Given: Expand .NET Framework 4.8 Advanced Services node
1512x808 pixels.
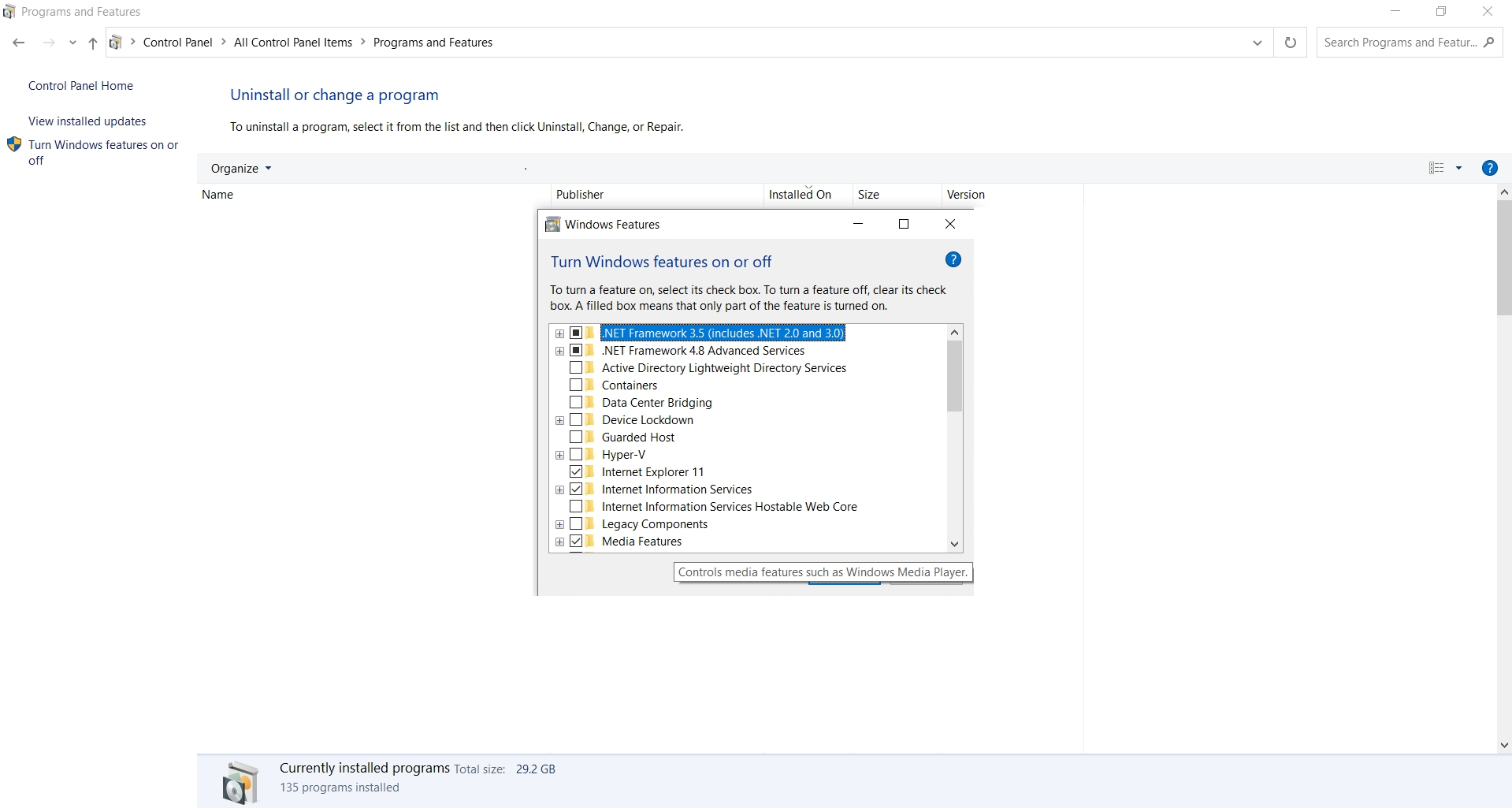Looking at the screenshot, I should [559, 351].
